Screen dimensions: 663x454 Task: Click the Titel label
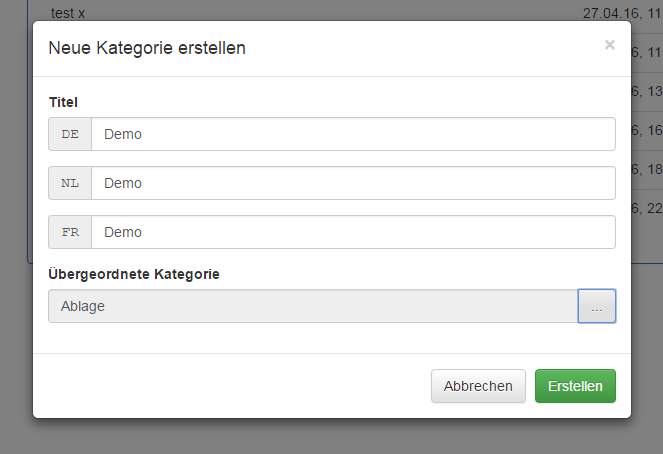pos(63,101)
